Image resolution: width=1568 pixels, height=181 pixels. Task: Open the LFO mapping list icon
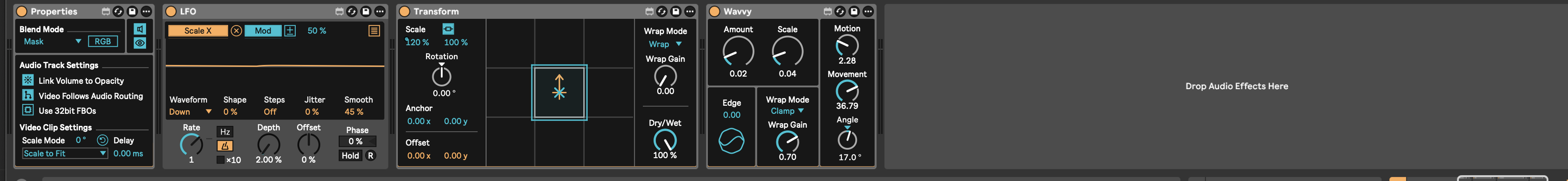pos(375,30)
